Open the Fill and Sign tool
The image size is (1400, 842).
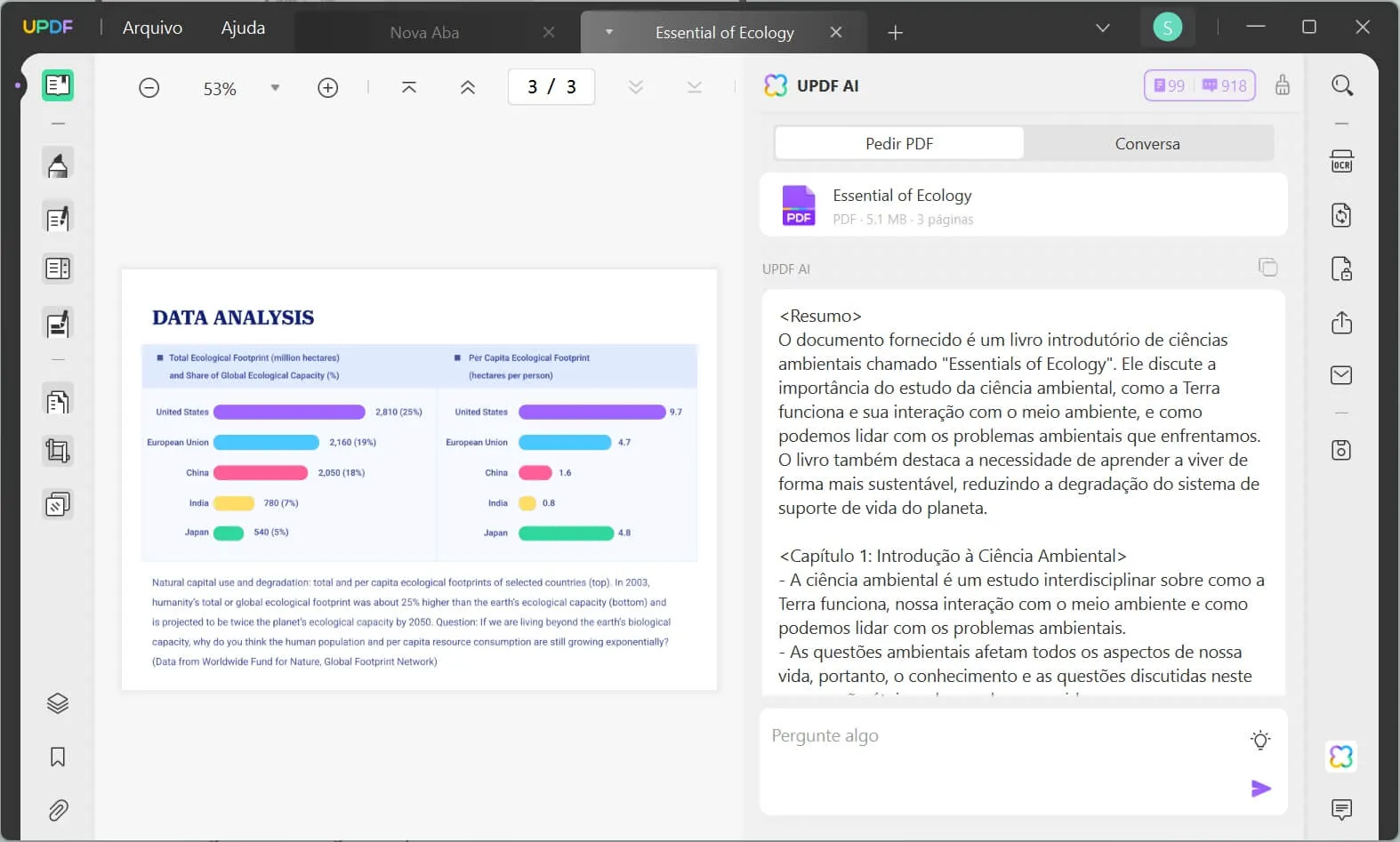58,325
